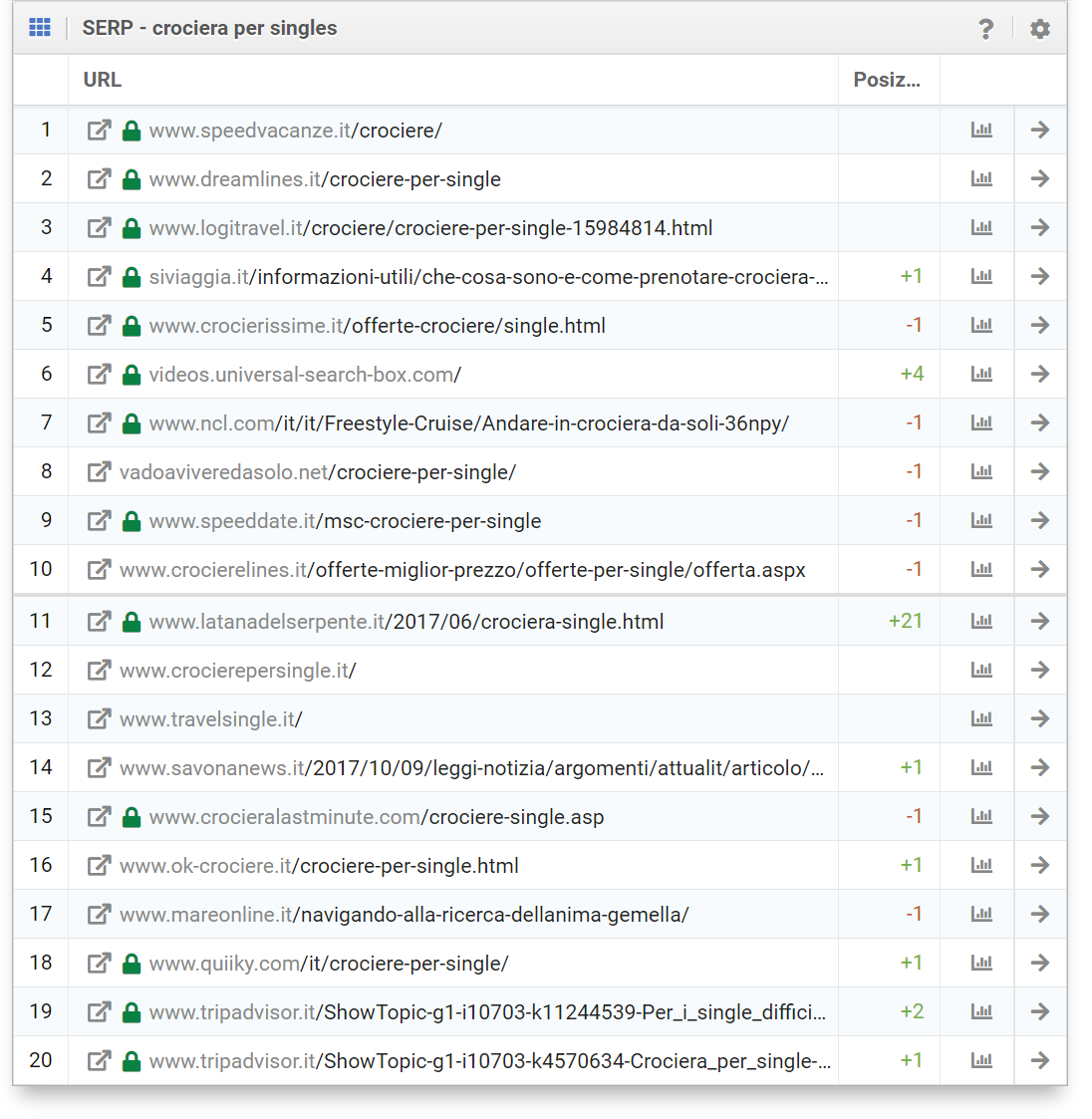This screenshot has height=1119, width=1092.
Task: Click arrow for crocierepersingle.it row
Action: [1040, 670]
